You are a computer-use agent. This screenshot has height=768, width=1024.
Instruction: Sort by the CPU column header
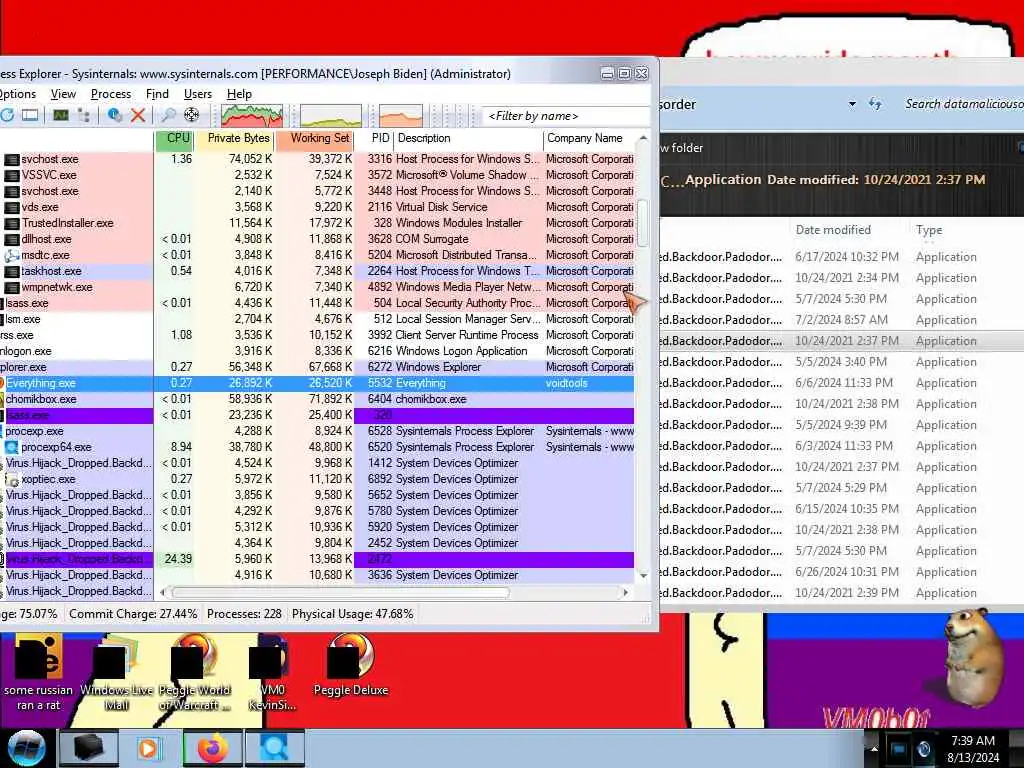point(175,138)
